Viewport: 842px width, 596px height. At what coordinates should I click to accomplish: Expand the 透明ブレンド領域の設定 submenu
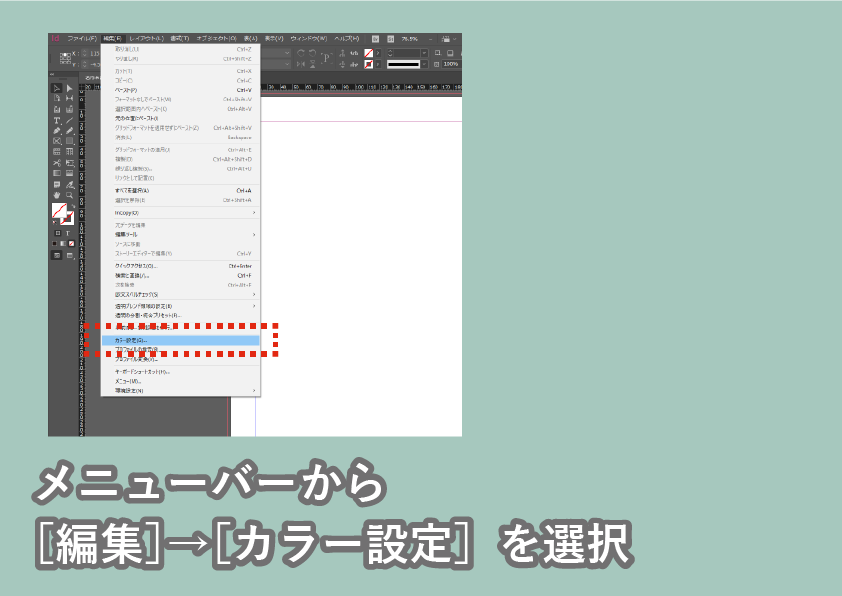point(254,306)
